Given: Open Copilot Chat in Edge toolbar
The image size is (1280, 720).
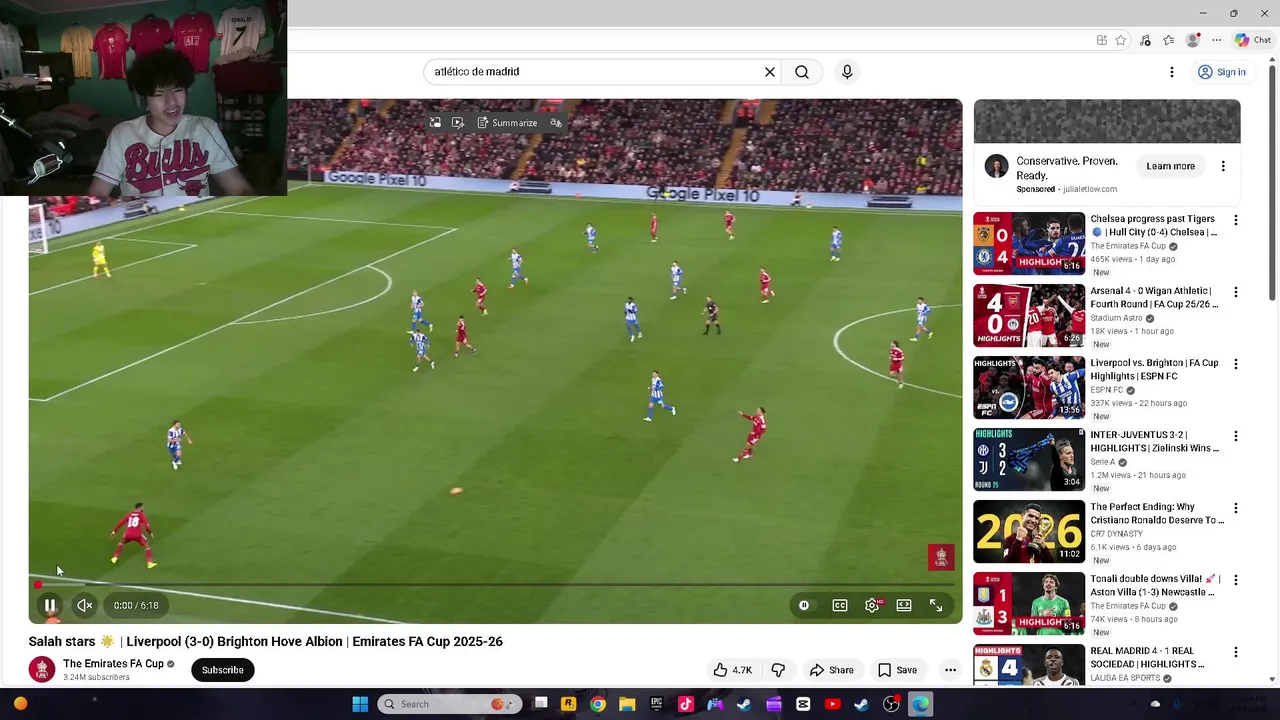Looking at the screenshot, I should click(1253, 40).
